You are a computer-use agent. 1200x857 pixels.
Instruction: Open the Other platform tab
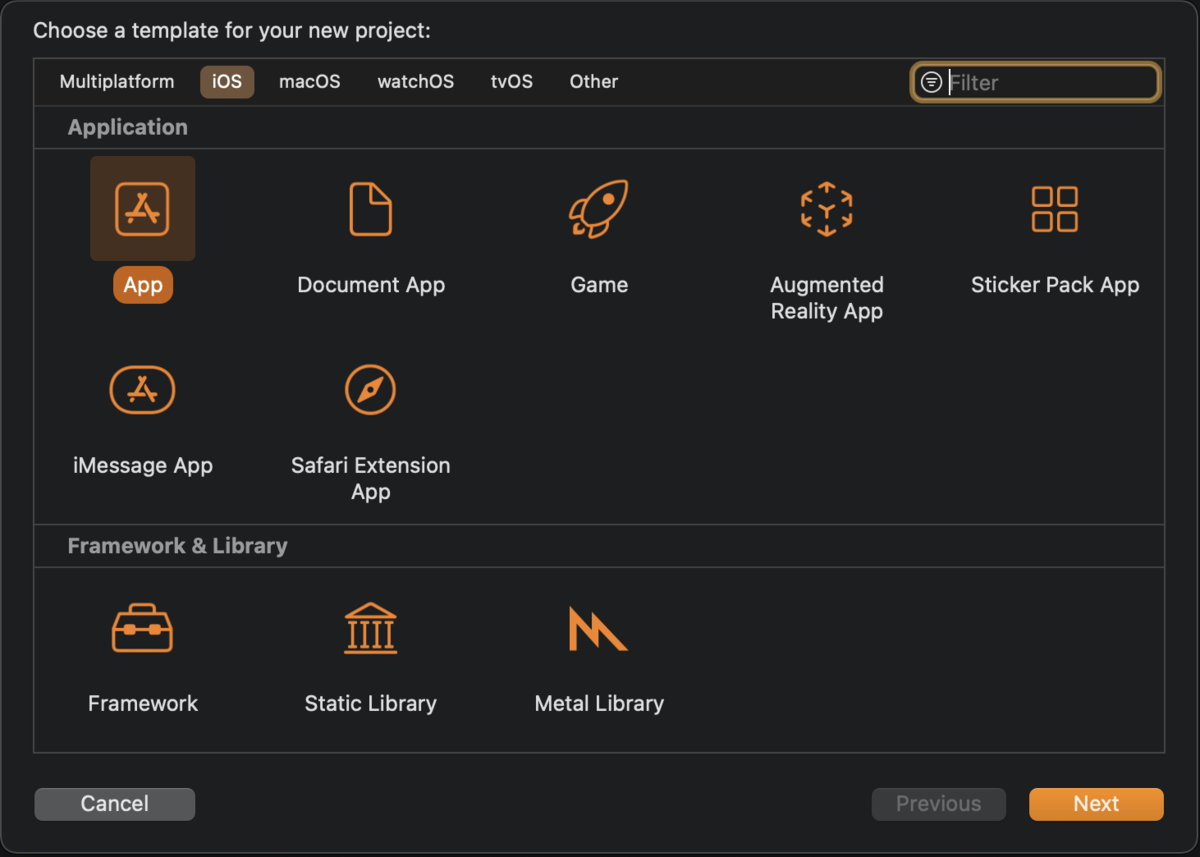(x=594, y=82)
